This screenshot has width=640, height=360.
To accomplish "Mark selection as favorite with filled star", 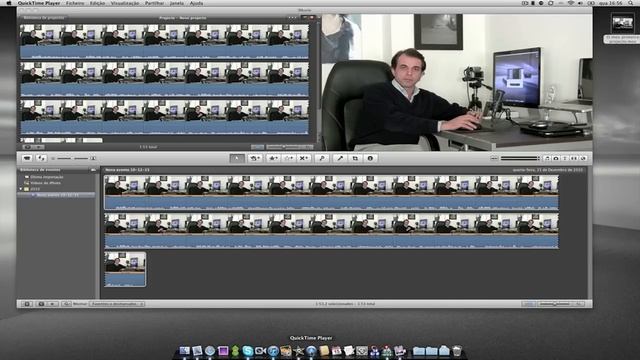I will click(x=273, y=158).
